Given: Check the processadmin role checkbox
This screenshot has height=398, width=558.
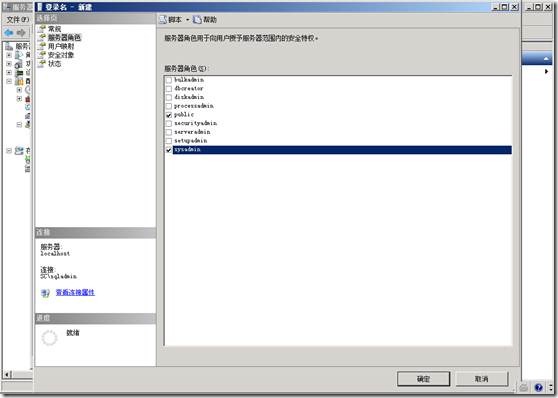Looking at the screenshot, I should pos(169,106).
